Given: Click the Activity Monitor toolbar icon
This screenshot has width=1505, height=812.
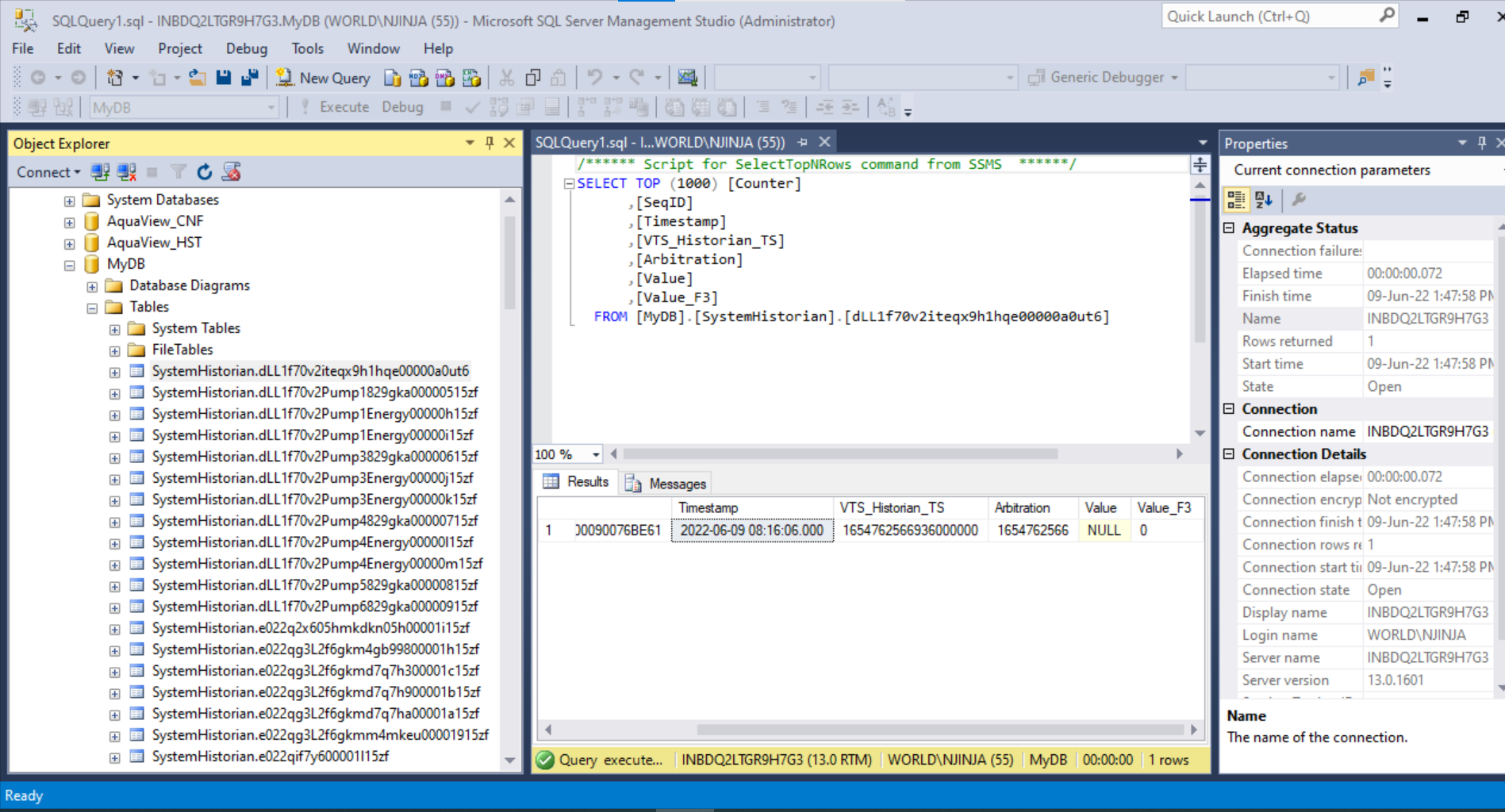Looking at the screenshot, I should [687, 78].
